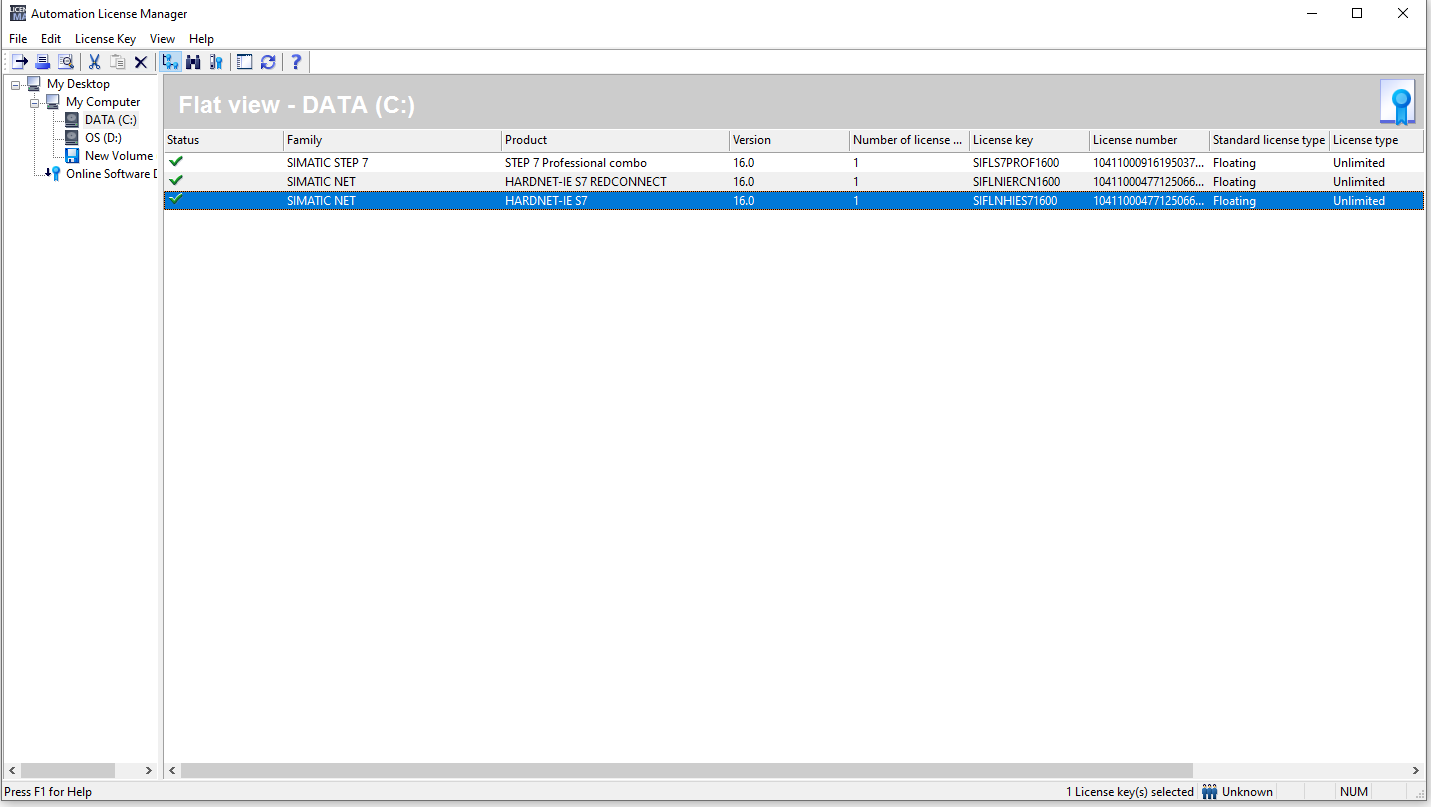Screen dimensions: 1431x807
Task: Click the green checkmark in the REDCONNECT row
Action: (x=176, y=180)
